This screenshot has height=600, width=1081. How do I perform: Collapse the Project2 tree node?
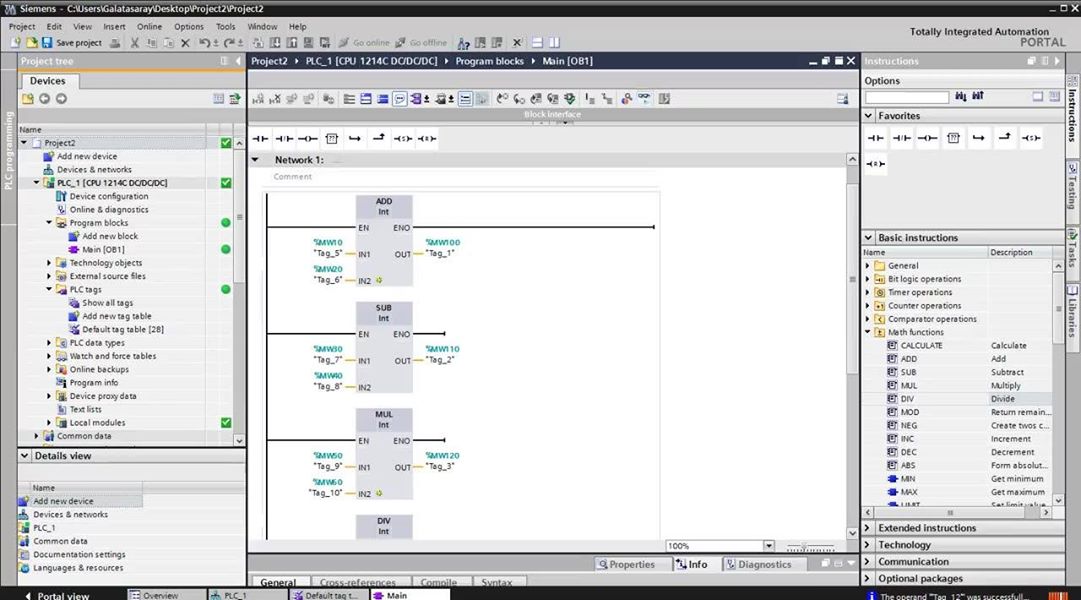pos(24,143)
